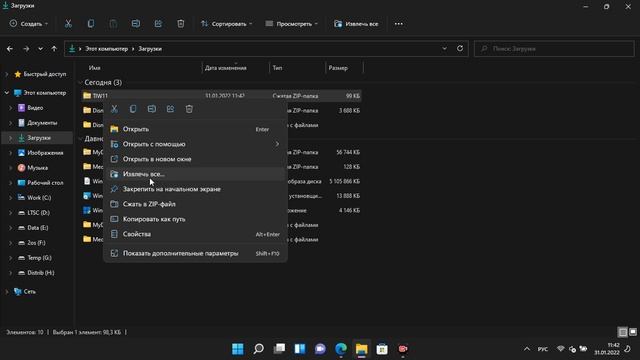
Task: Open Chat app from the taskbar
Action: pos(320,349)
